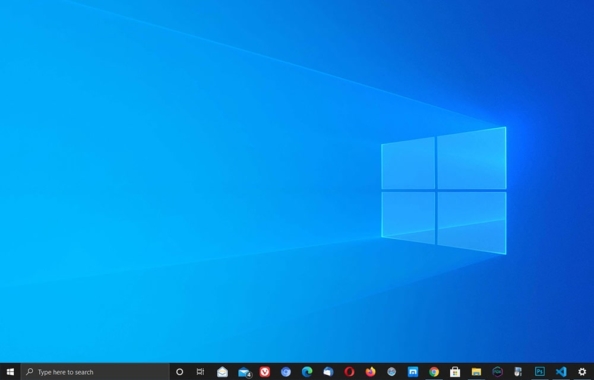Open the icon left of Photoshop
594x380 pixels.
pos(518,372)
